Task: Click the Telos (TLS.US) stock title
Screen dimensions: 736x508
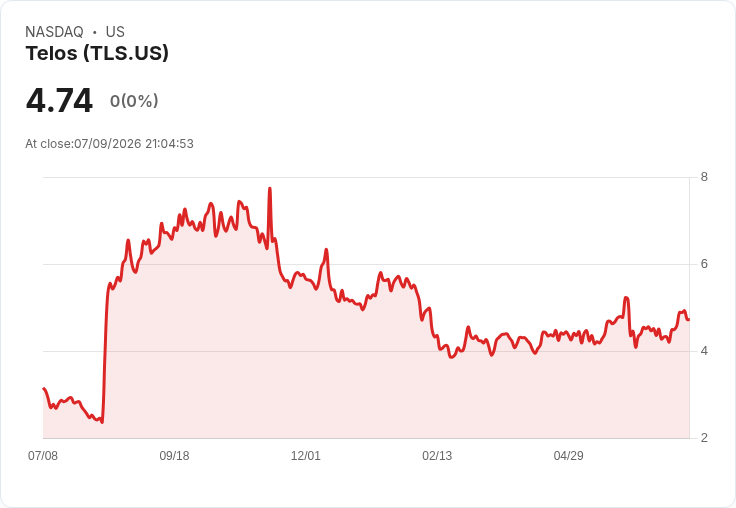Action: [97, 53]
